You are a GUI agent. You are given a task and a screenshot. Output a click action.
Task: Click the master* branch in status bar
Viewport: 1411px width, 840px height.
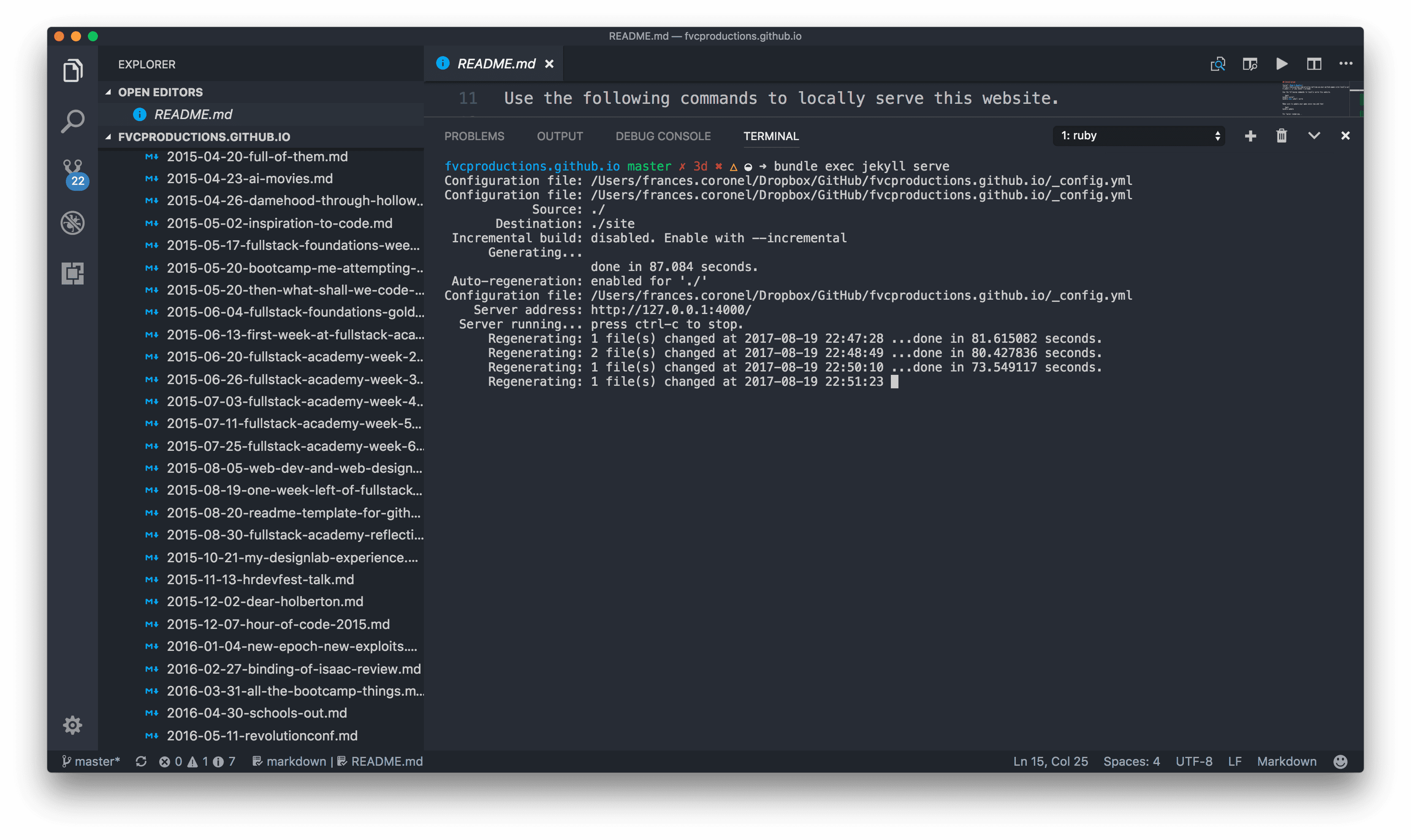click(x=91, y=761)
